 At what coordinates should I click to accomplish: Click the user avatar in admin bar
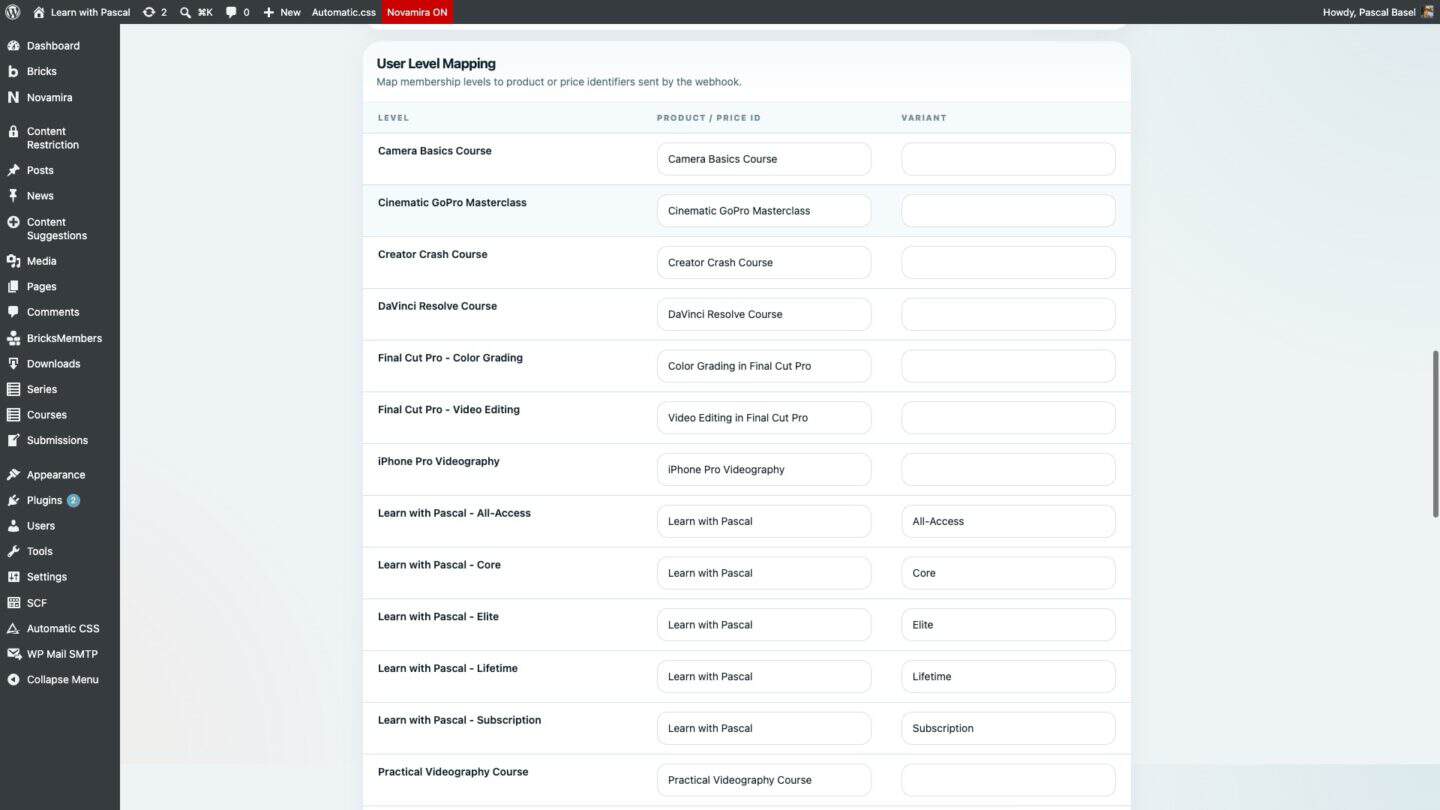[1428, 12]
